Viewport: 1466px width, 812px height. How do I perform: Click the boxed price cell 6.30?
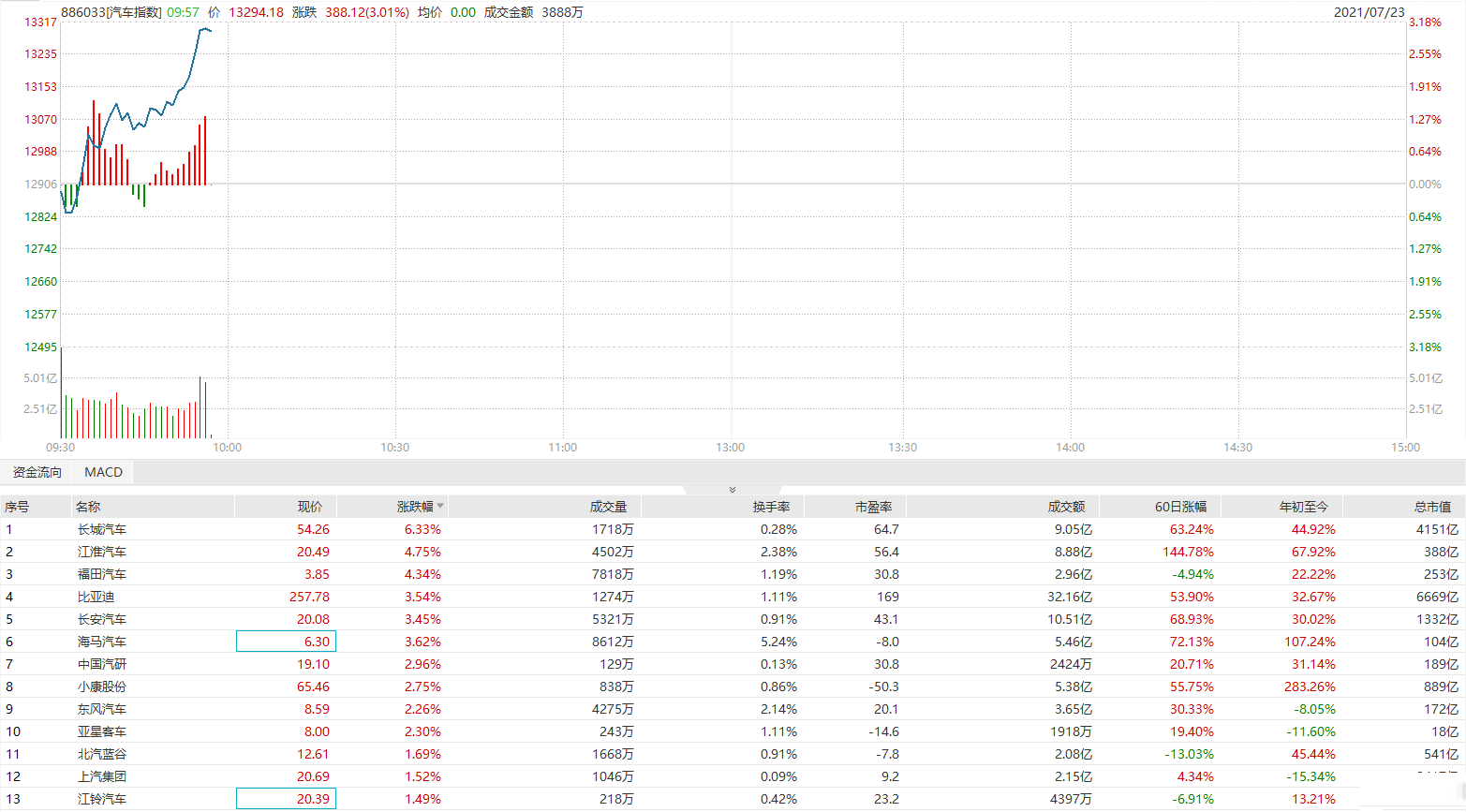click(x=286, y=642)
